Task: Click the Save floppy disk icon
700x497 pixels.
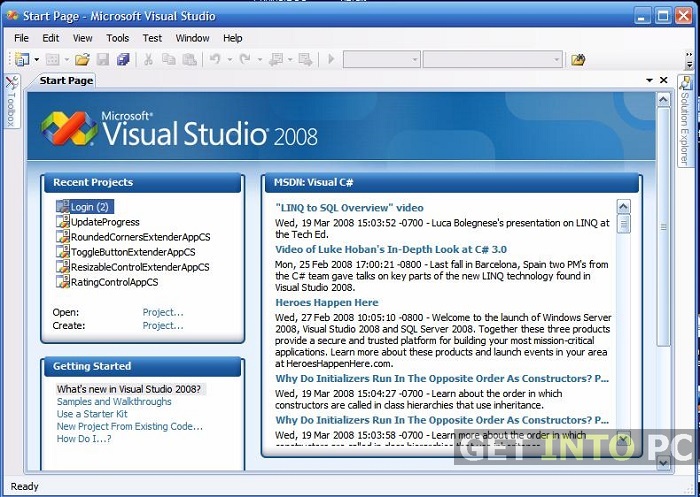Action: coord(103,59)
